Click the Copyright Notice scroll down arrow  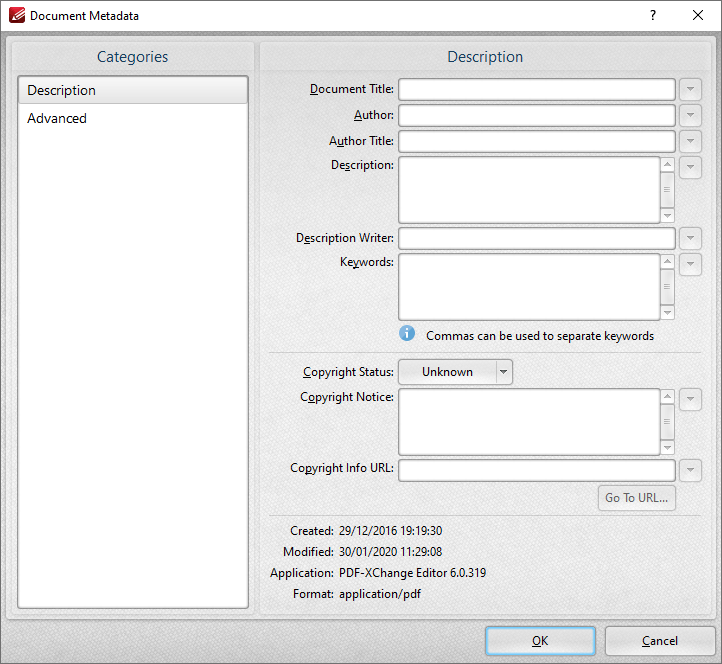pos(667,448)
